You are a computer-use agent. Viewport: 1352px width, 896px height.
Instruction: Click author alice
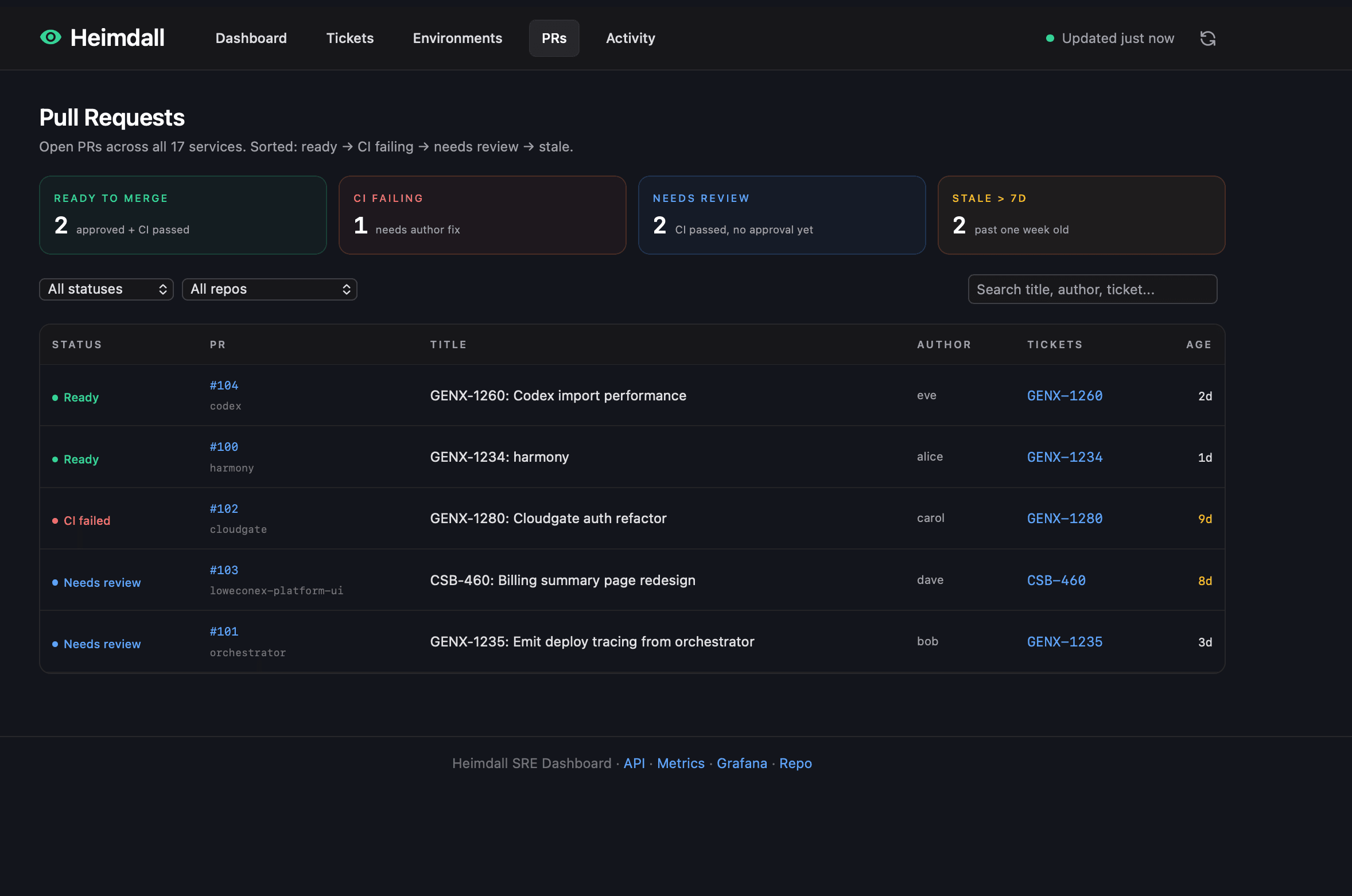point(930,457)
